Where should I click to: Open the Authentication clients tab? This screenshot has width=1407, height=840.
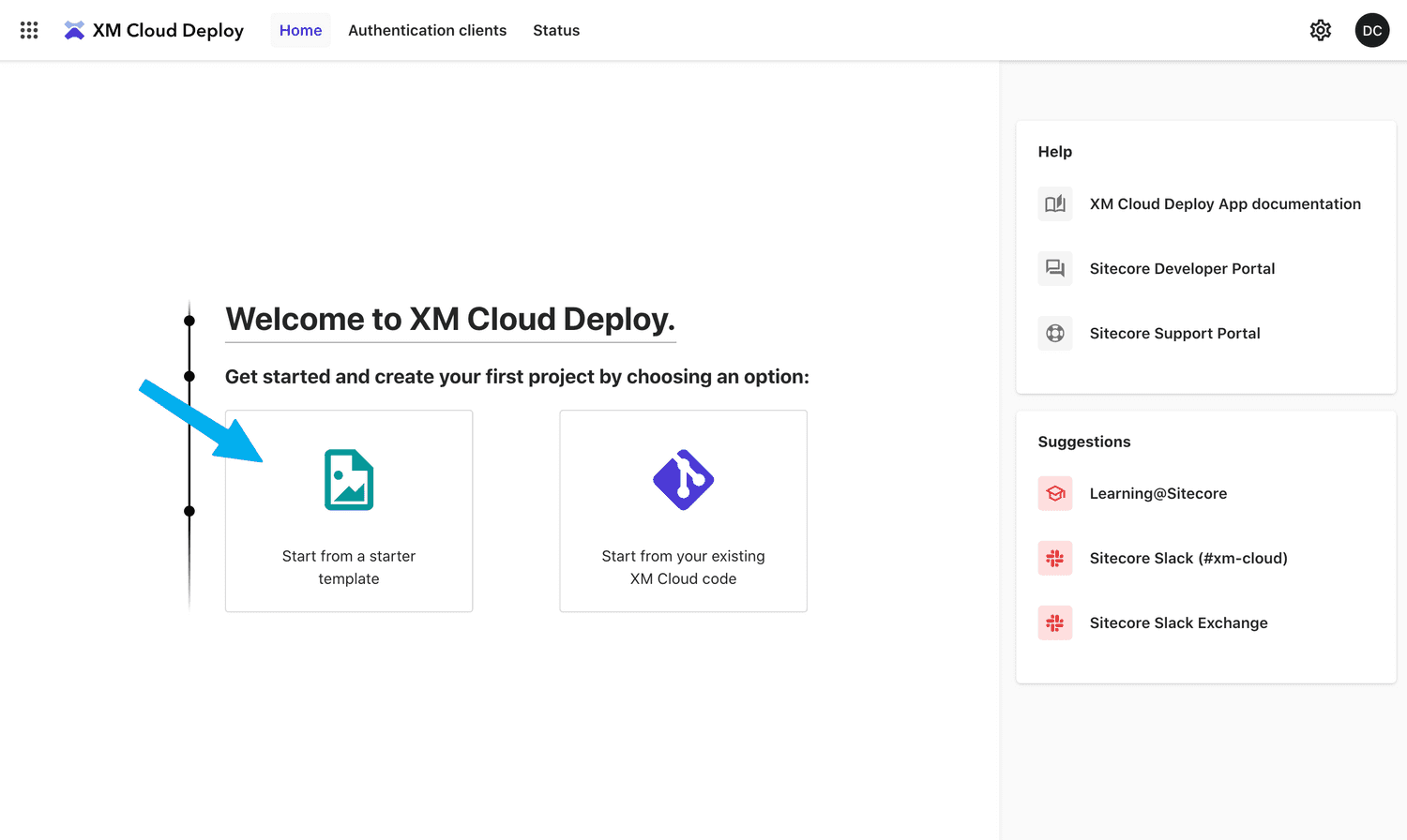(427, 30)
